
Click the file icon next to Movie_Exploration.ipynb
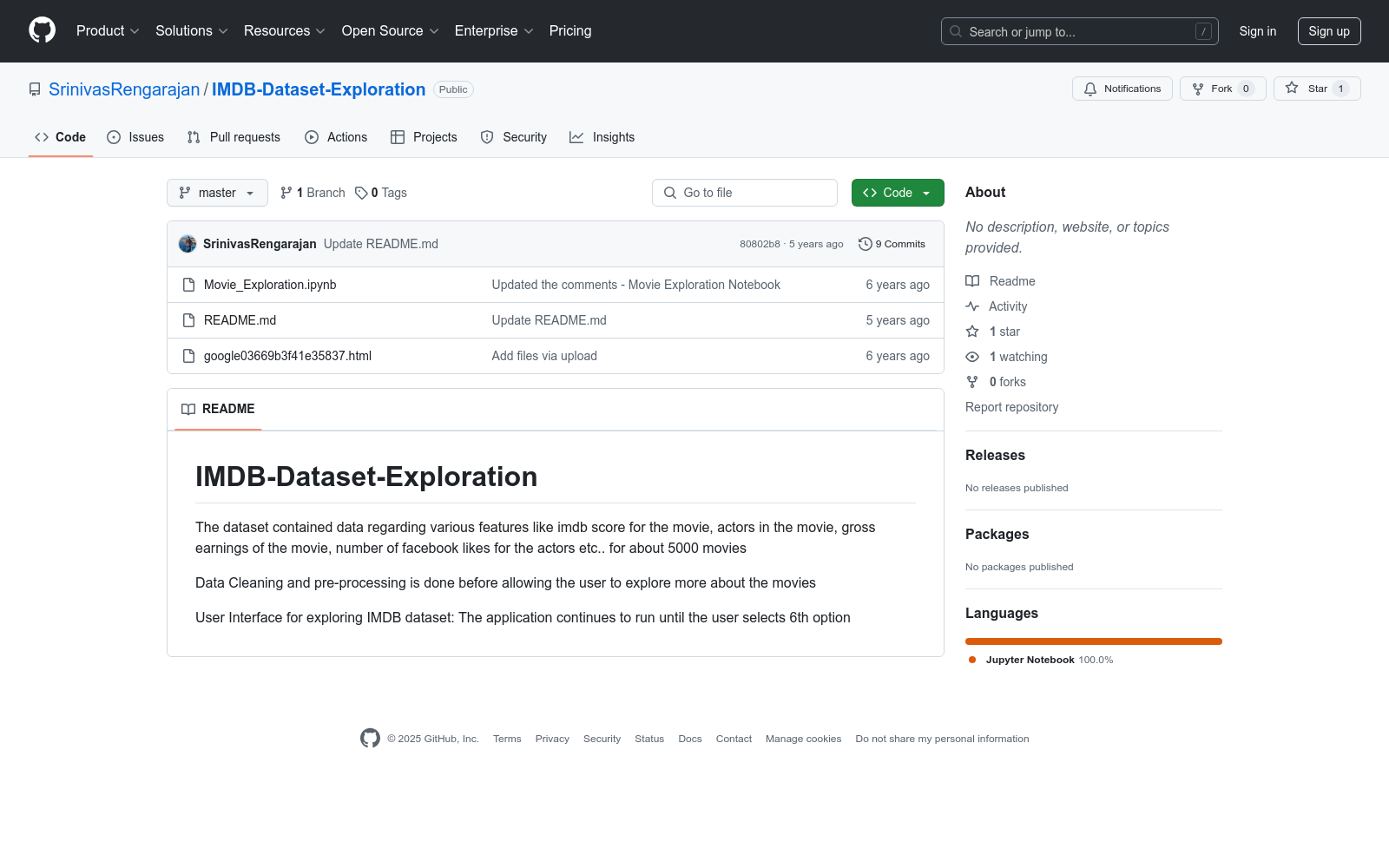pyautogui.click(x=188, y=285)
